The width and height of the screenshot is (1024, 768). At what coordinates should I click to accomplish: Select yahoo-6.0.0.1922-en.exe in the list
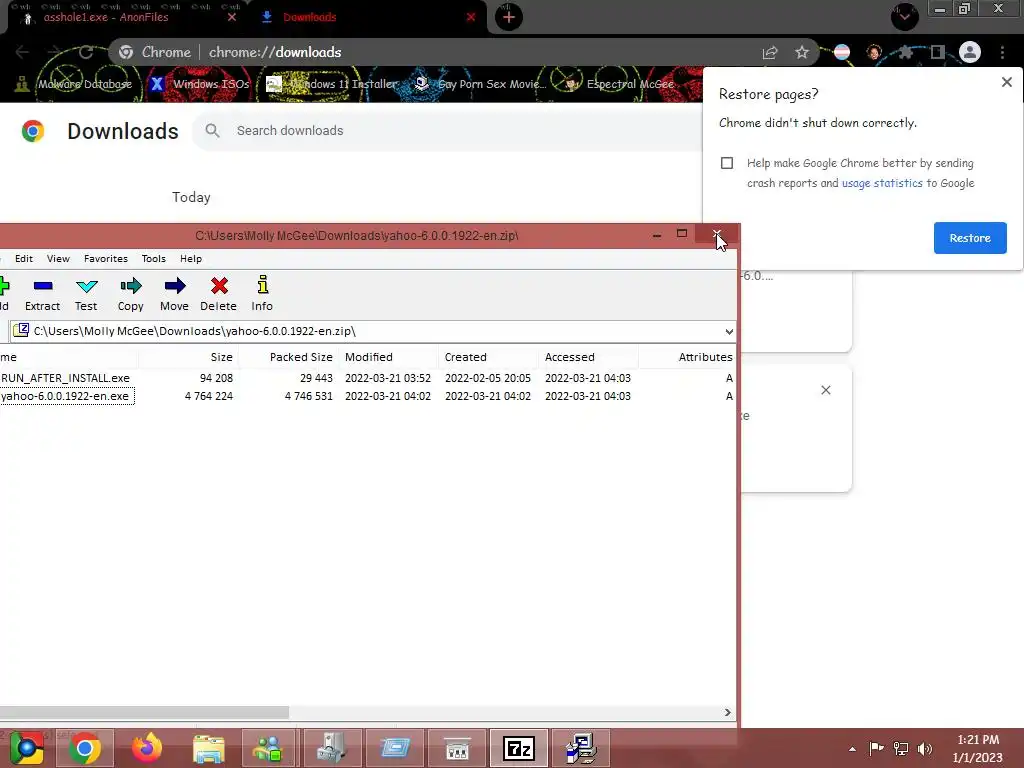(65, 396)
